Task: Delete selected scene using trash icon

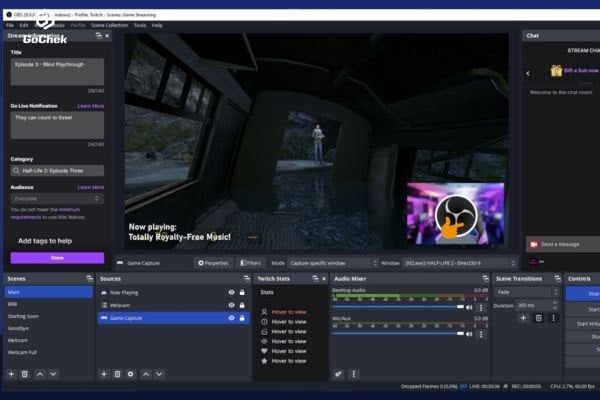Action: [25, 373]
